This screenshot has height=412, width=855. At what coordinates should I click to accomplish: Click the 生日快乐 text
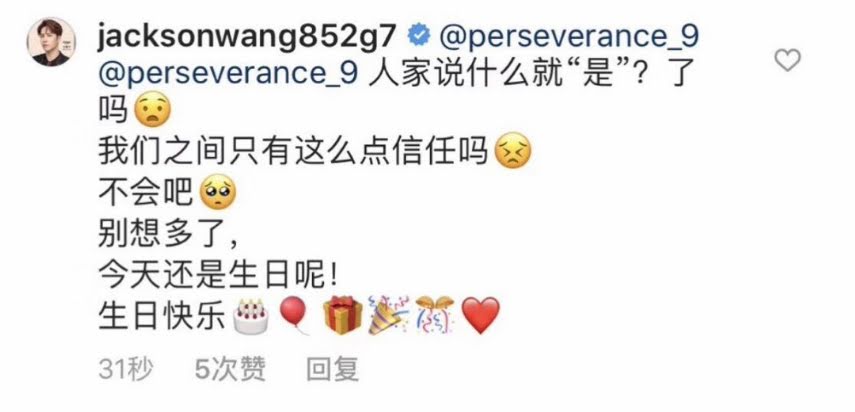[x=162, y=317]
